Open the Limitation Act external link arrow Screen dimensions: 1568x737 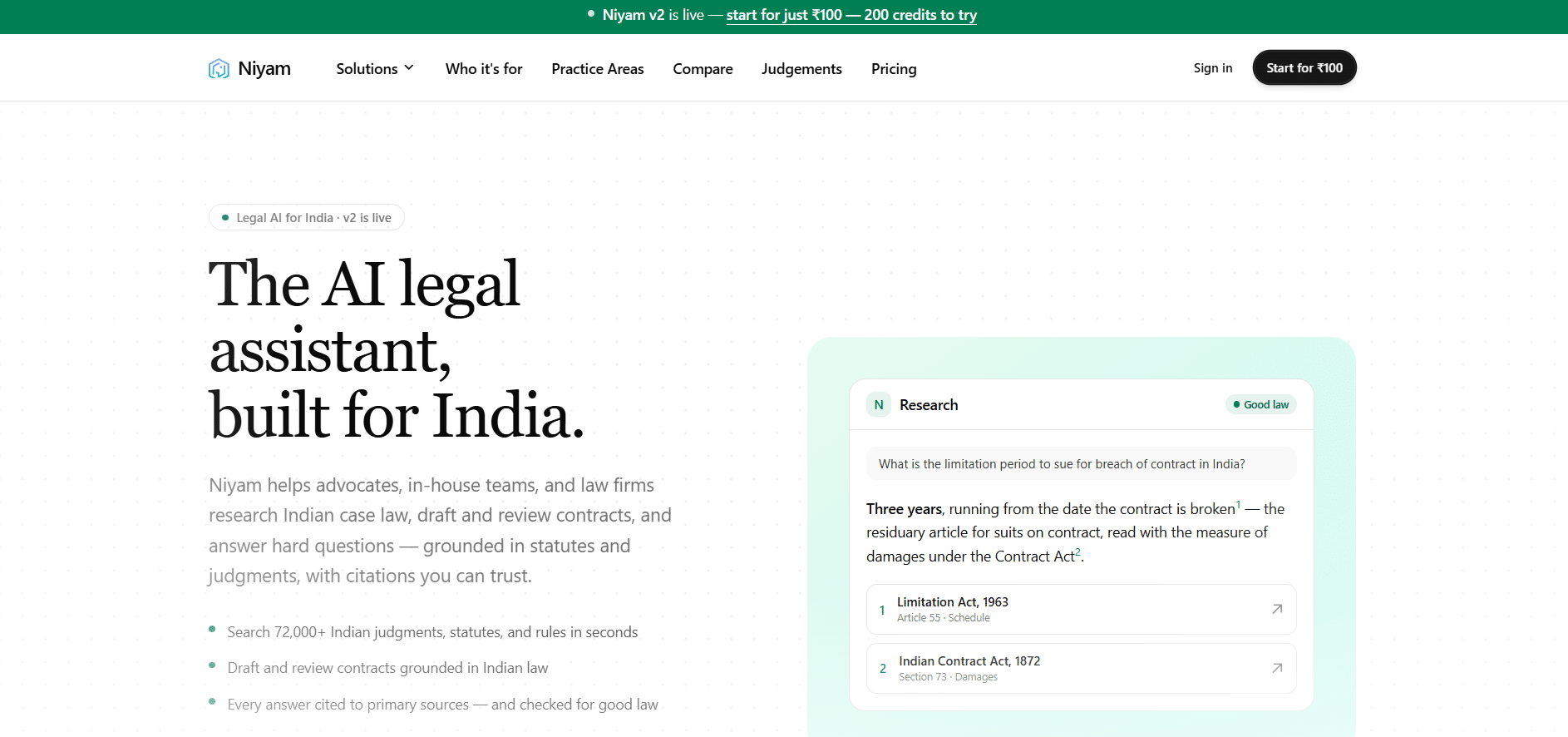(1277, 609)
